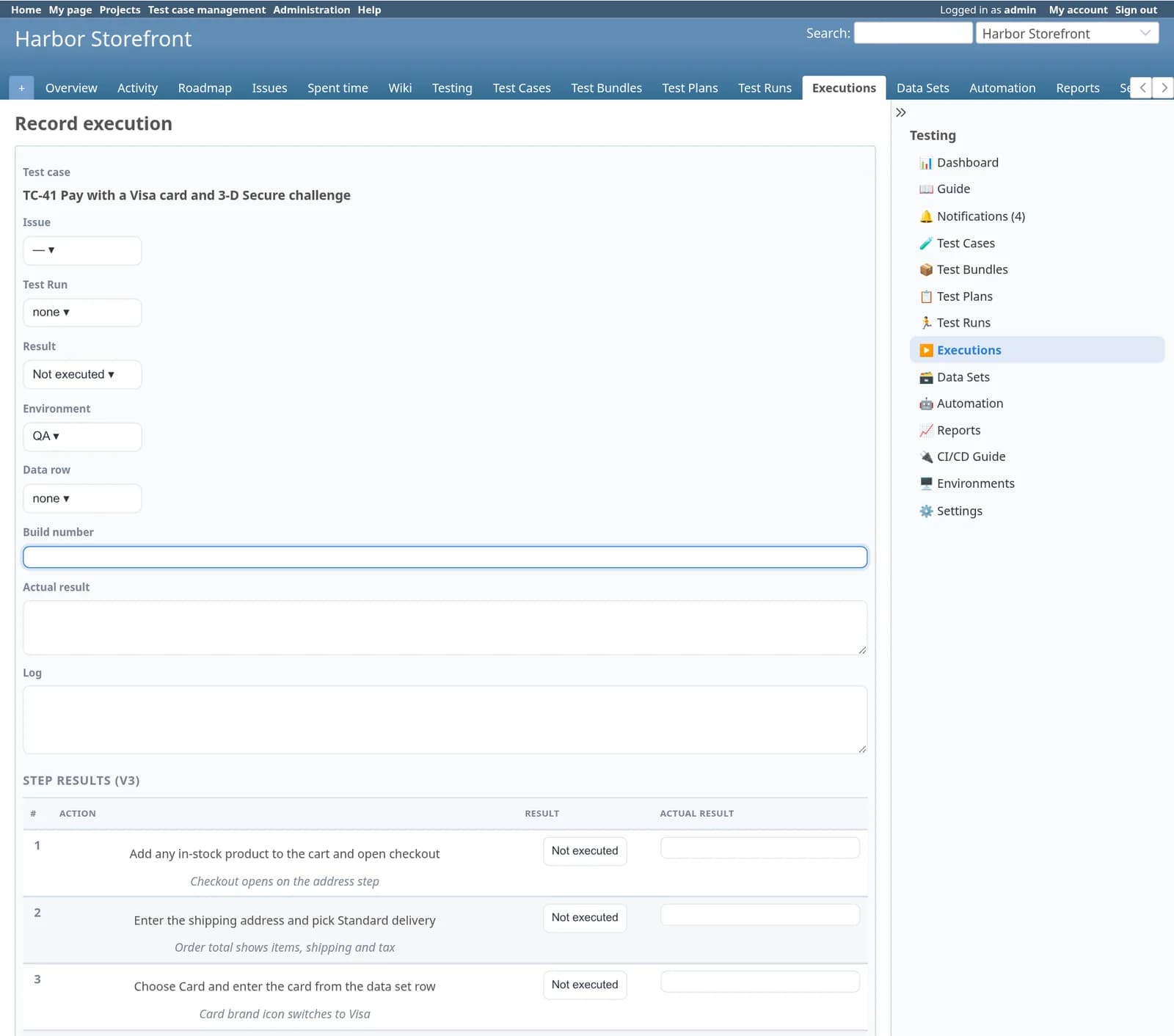This screenshot has height=1036, width=1174.
Task: Click the Log text area
Action: pos(445,720)
